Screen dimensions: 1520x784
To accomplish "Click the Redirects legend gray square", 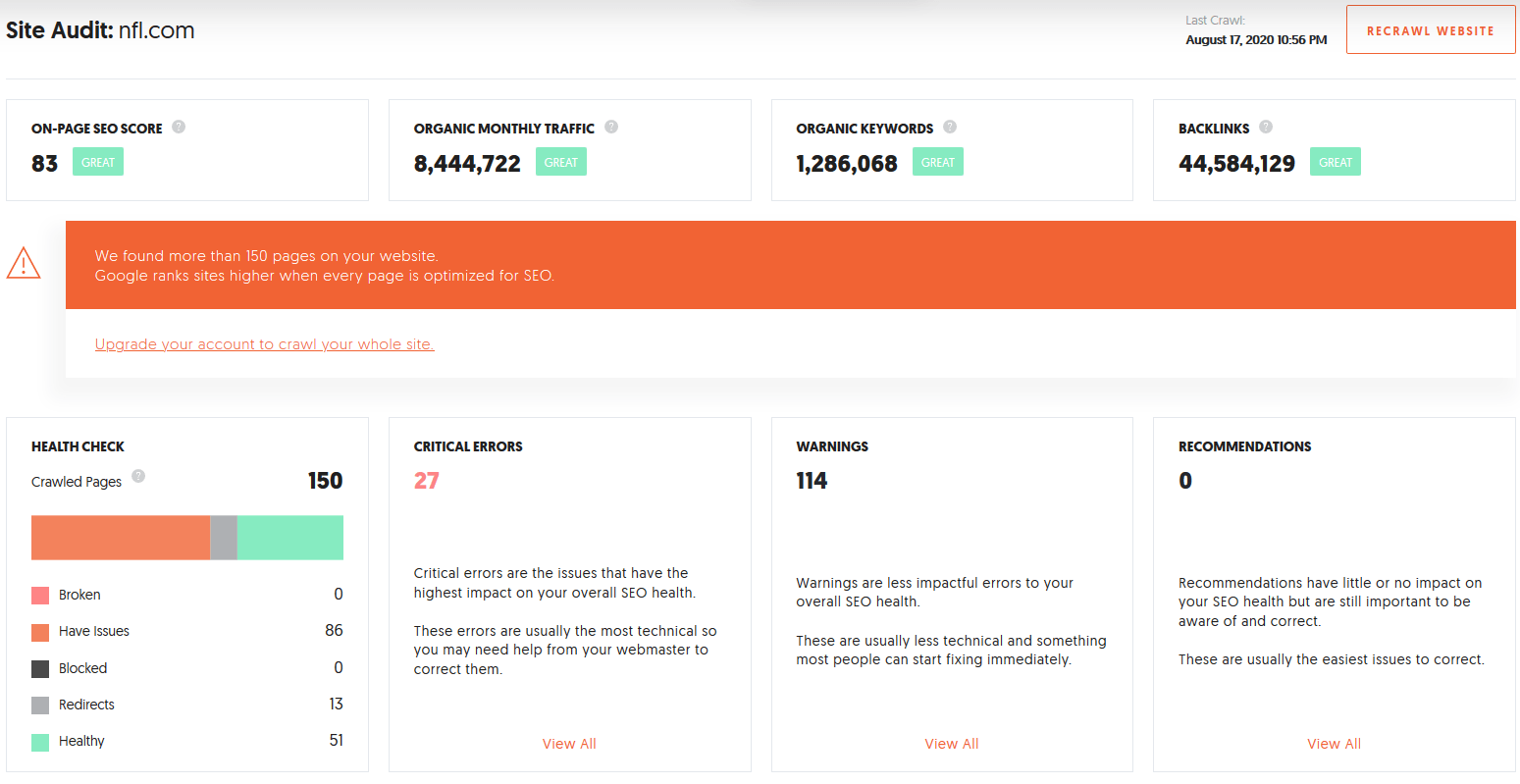I will point(40,706).
